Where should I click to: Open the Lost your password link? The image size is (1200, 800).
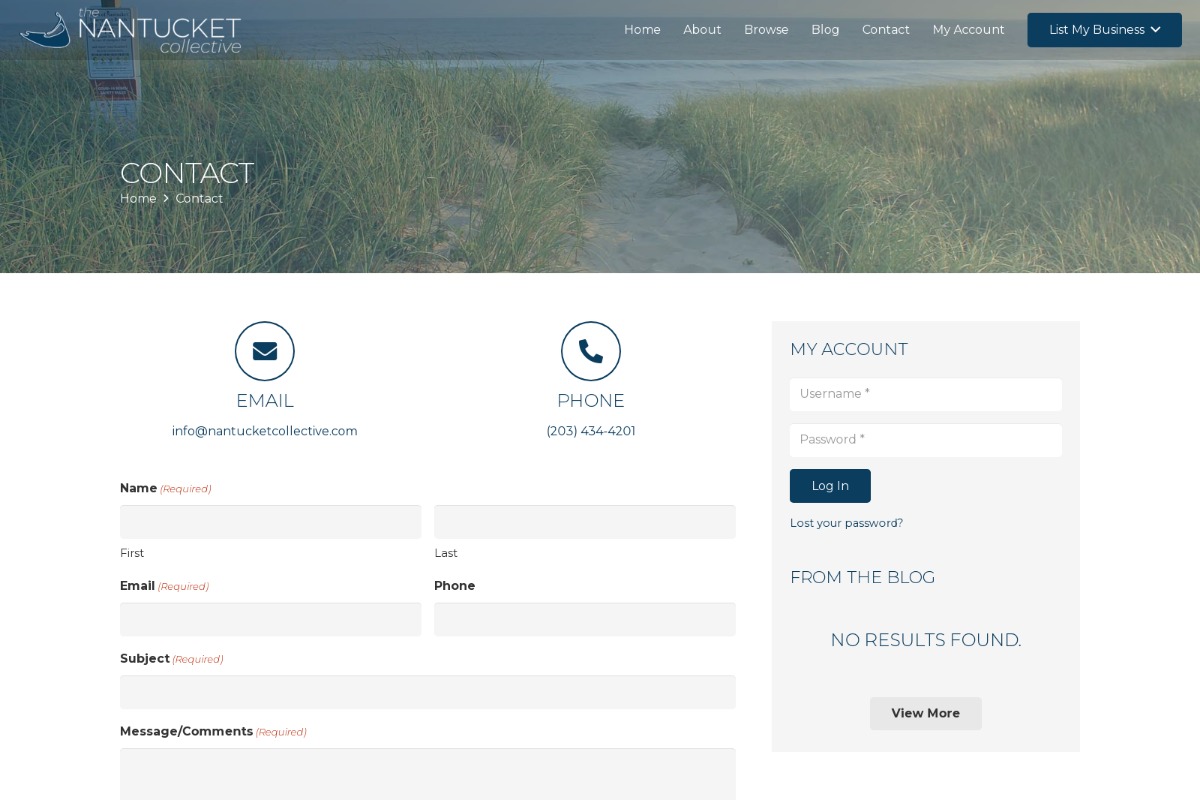846,523
